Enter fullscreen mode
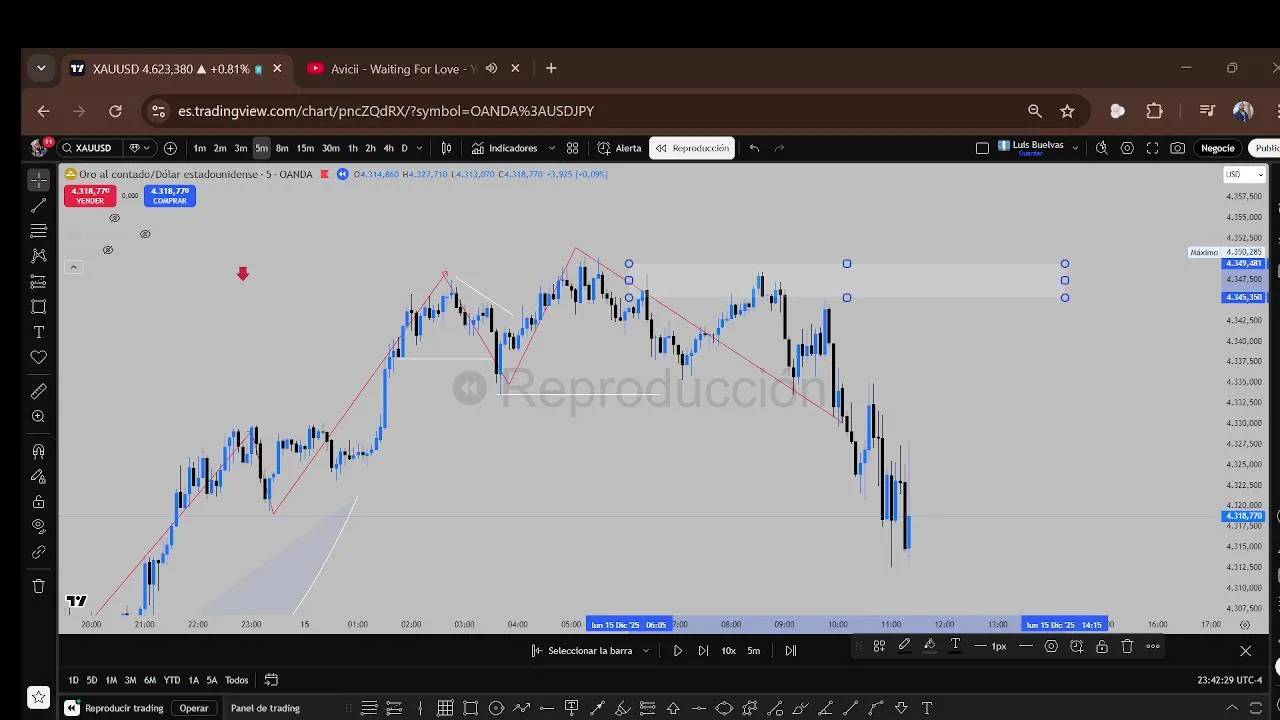The width and height of the screenshot is (1280, 720). 1152,148
